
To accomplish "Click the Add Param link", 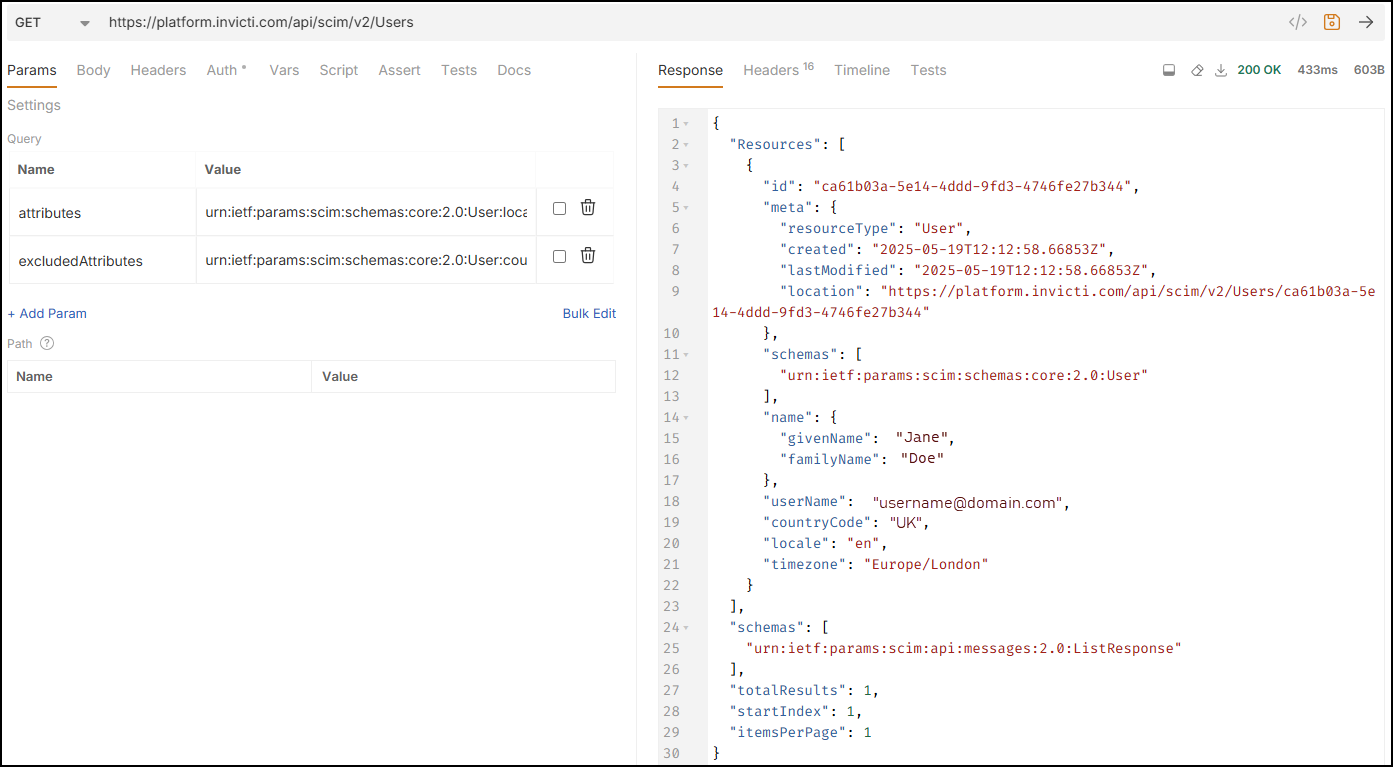I will click(x=46, y=313).
